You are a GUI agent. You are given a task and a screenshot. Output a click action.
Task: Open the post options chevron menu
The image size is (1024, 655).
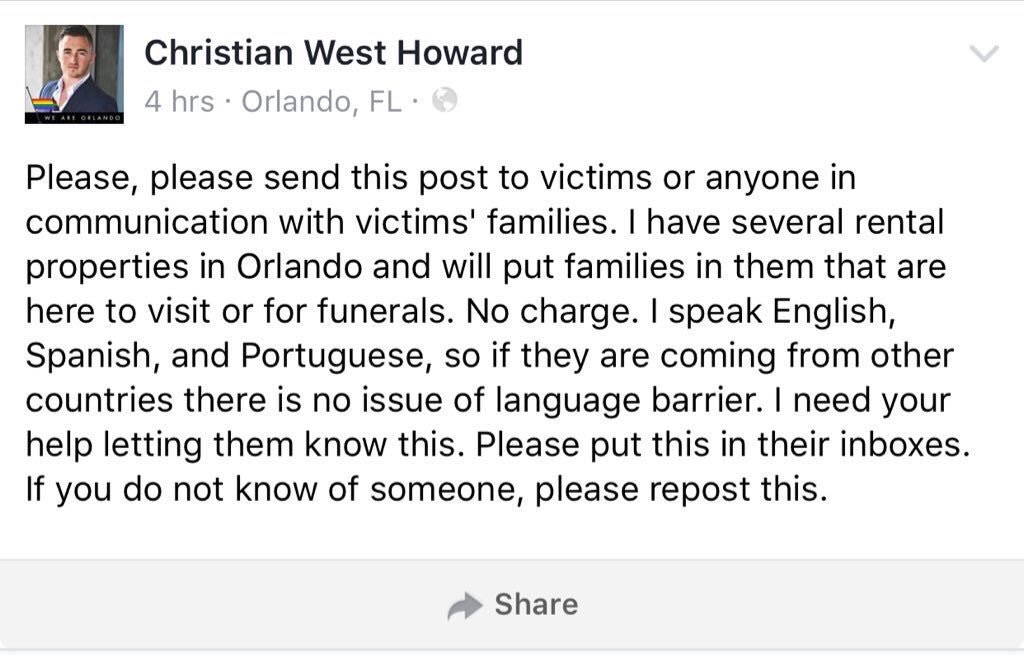click(985, 54)
